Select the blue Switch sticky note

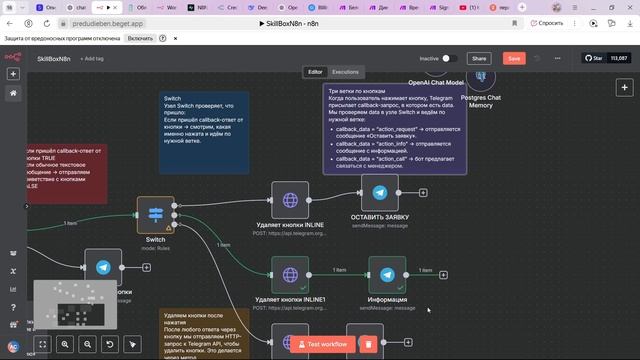pyautogui.click(x=204, y=133)
